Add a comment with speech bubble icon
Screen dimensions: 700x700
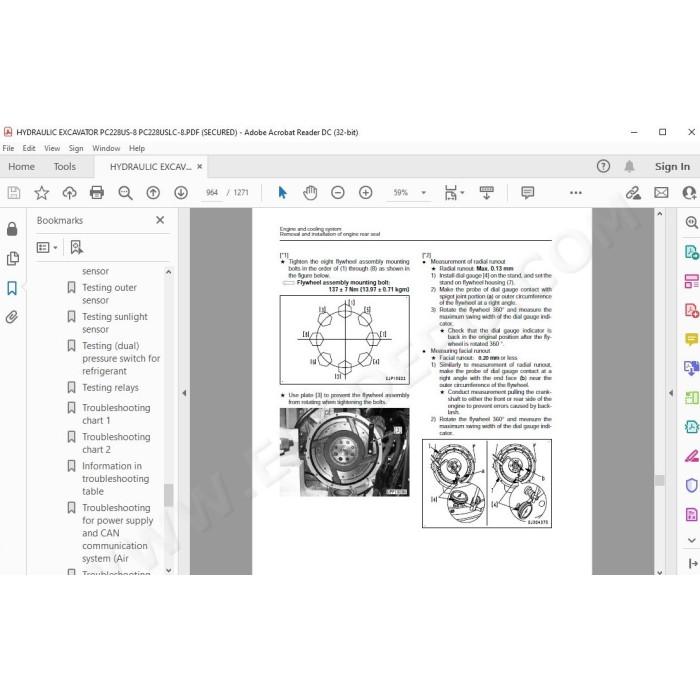tap(528, 193)
